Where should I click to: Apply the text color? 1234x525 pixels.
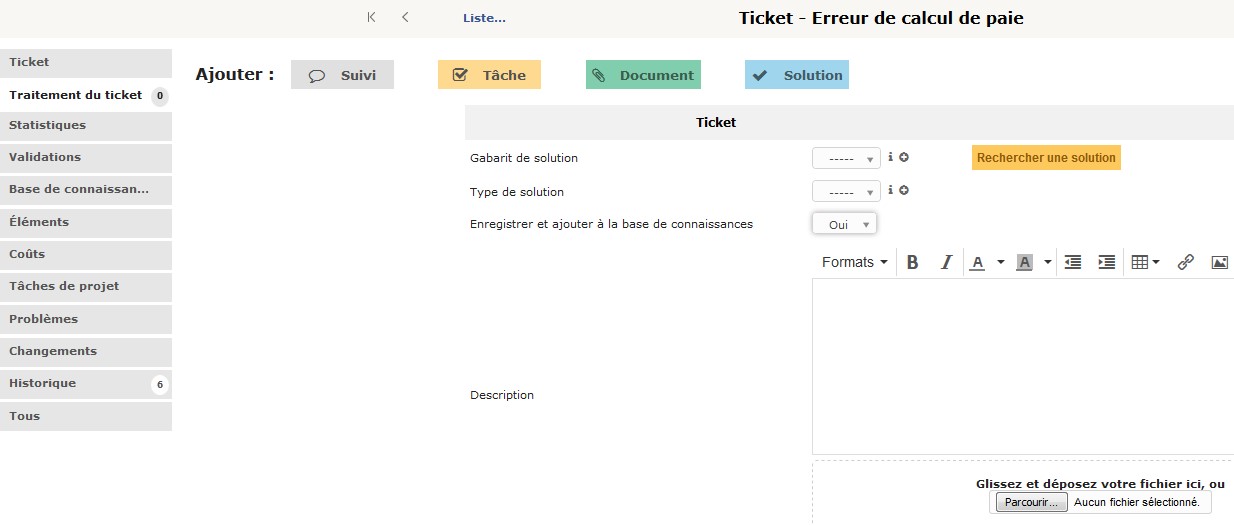[x=978, y=262]
